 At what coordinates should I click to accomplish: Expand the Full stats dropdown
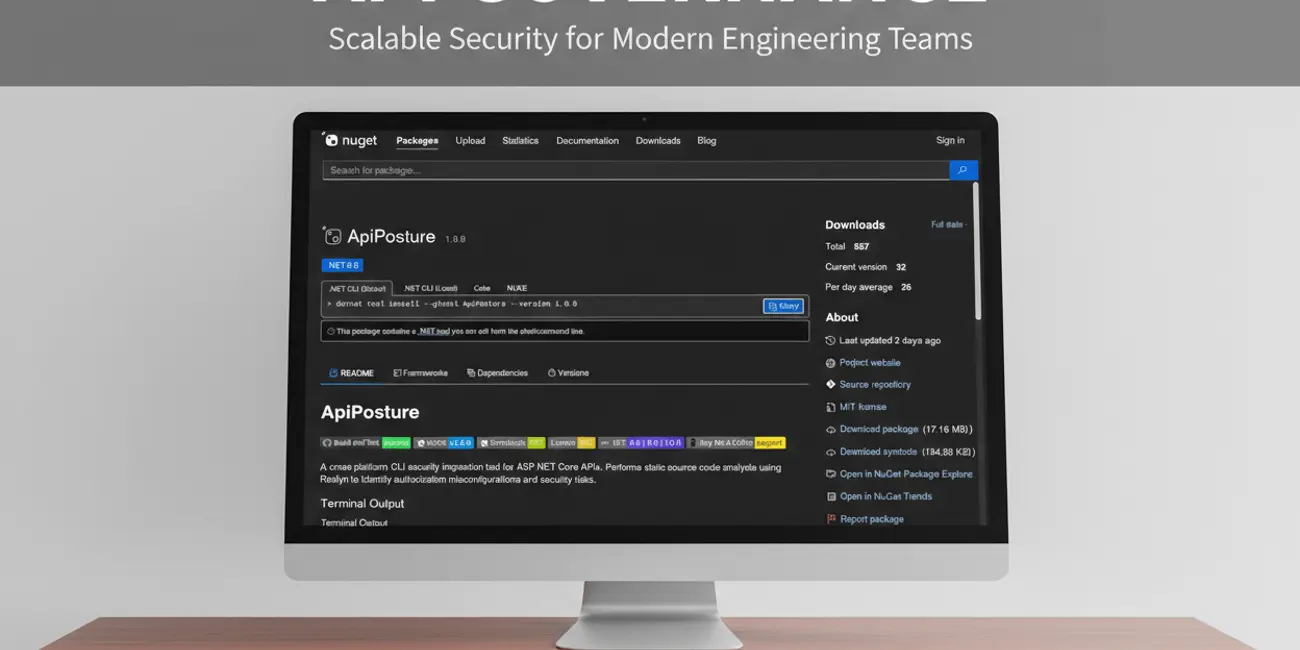[x=947, y=224]
